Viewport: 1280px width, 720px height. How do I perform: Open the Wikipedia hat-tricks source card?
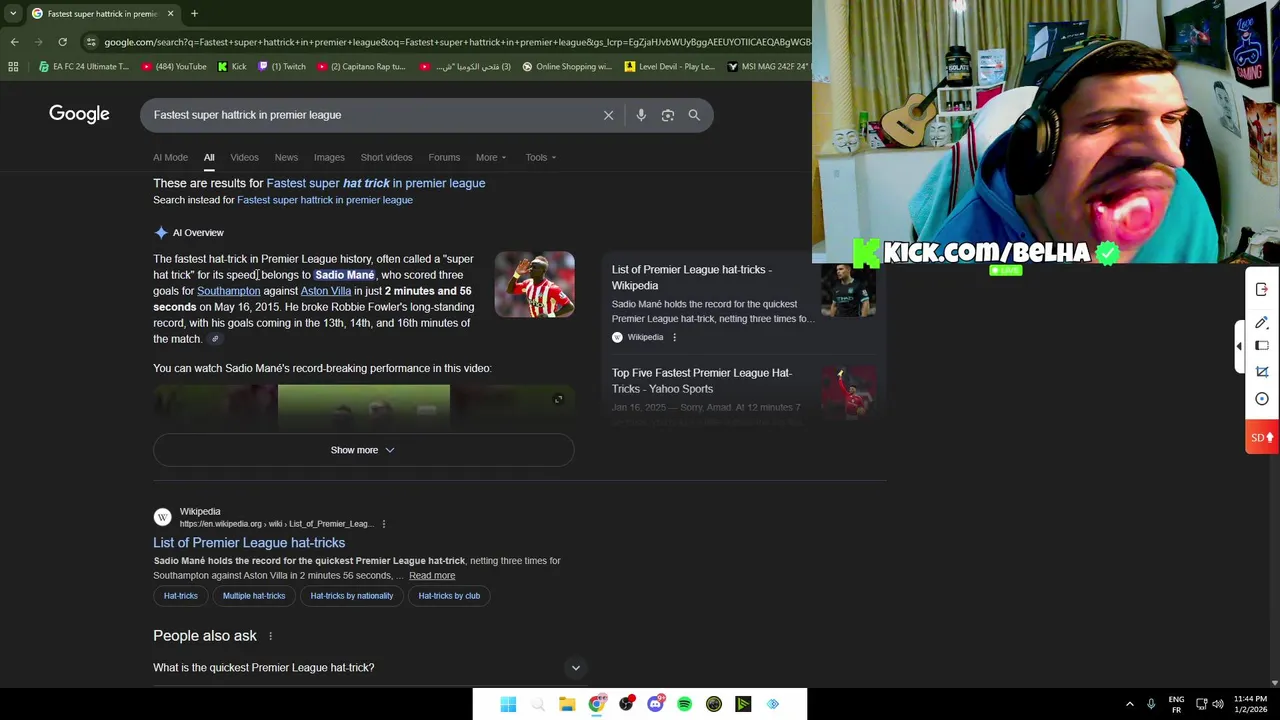[744, 302]
